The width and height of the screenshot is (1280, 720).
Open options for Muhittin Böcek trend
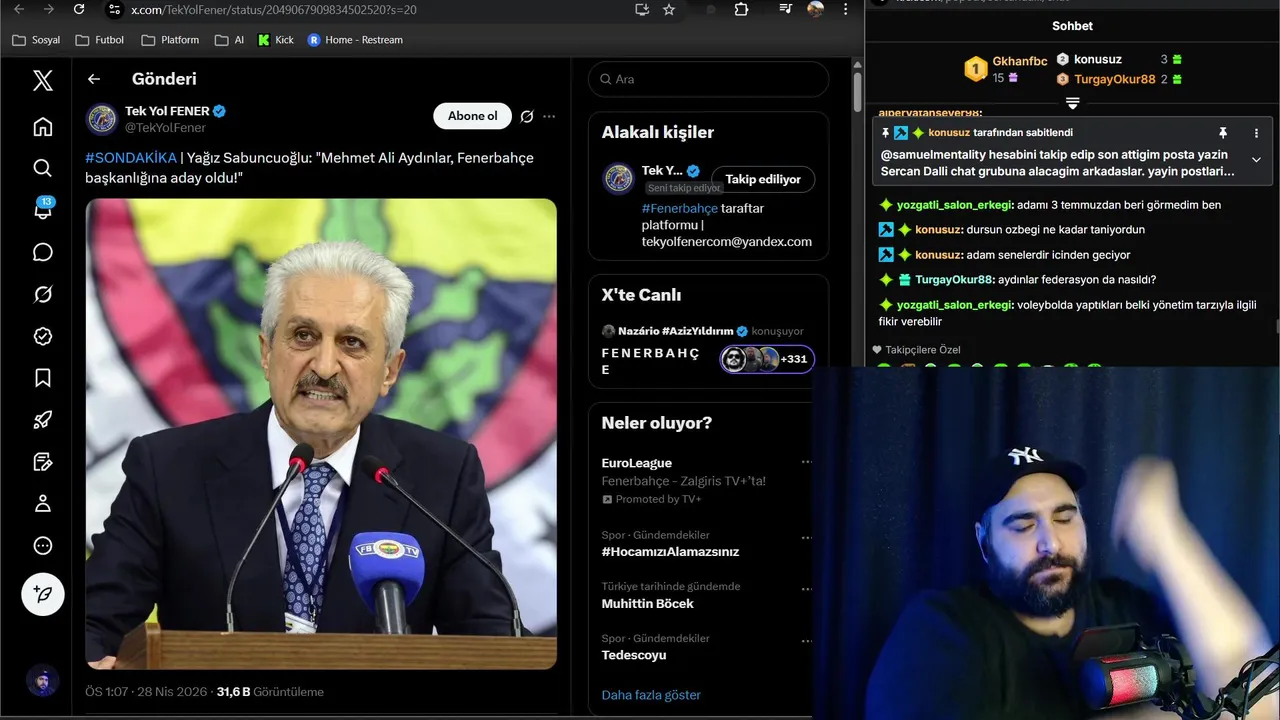(x=806, y=587)
